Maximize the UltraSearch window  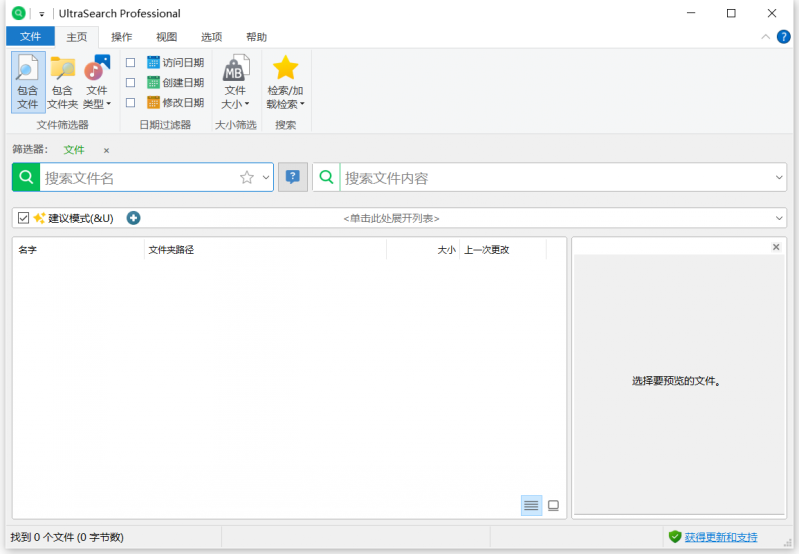point(731,13)
